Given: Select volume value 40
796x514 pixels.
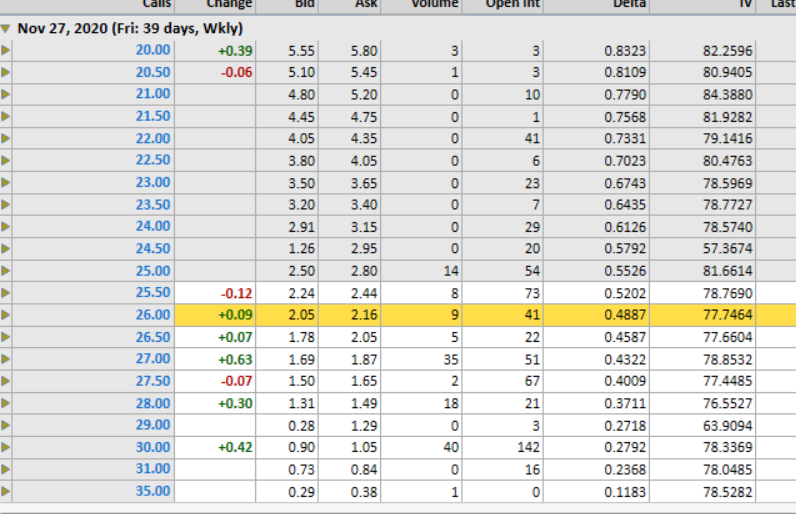Looking at the screenshot, I should pos(451,448).
